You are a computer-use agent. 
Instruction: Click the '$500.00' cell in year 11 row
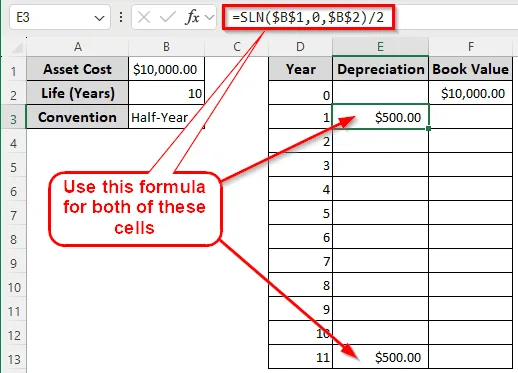tap(380, 357)
